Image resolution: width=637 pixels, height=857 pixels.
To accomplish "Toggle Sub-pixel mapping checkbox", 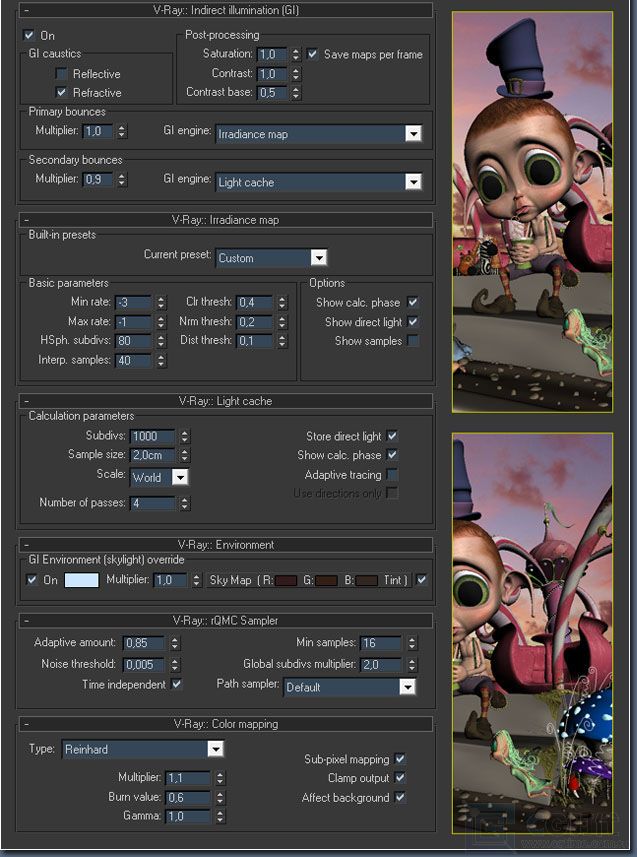I will point(400,759).
